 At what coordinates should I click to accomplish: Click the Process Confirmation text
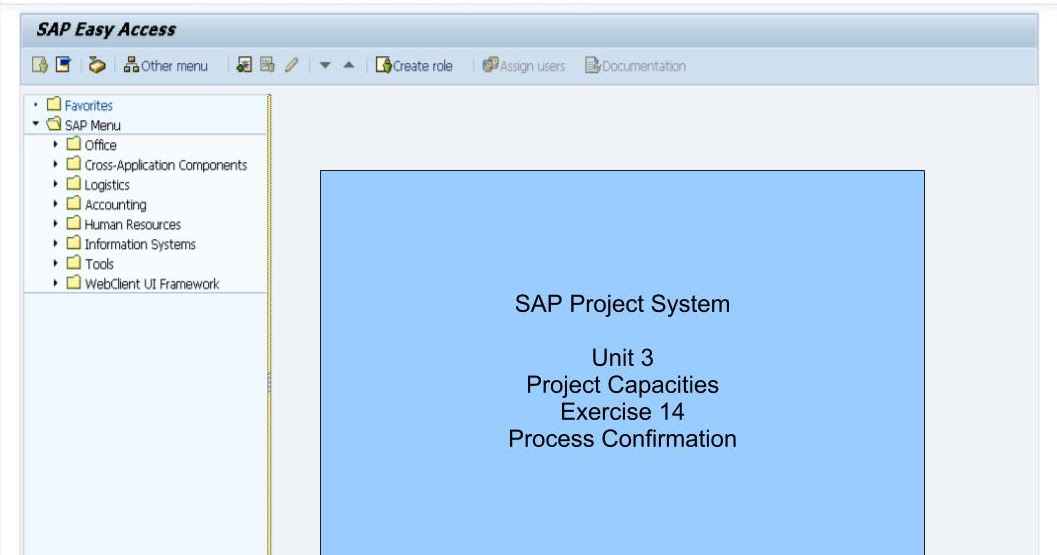[622, 438]
